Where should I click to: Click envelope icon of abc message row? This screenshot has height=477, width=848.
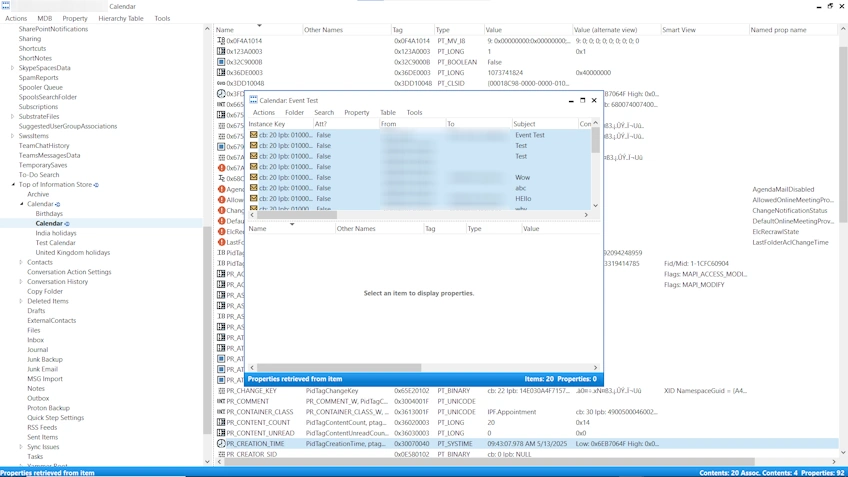pyautogui.click(x=254, y=188)
